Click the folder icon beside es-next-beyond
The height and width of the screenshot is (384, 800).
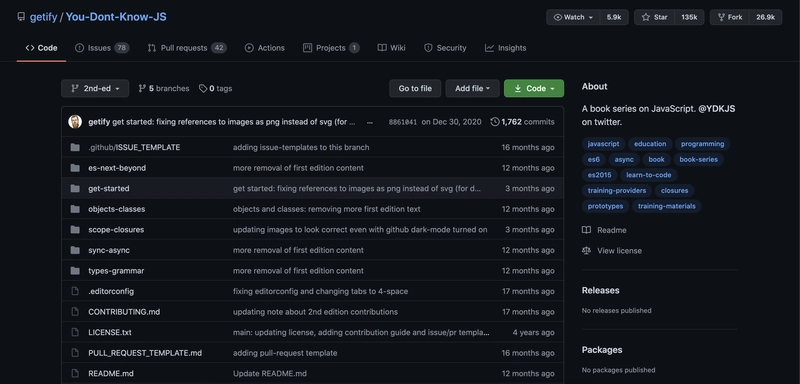point(75,168)
